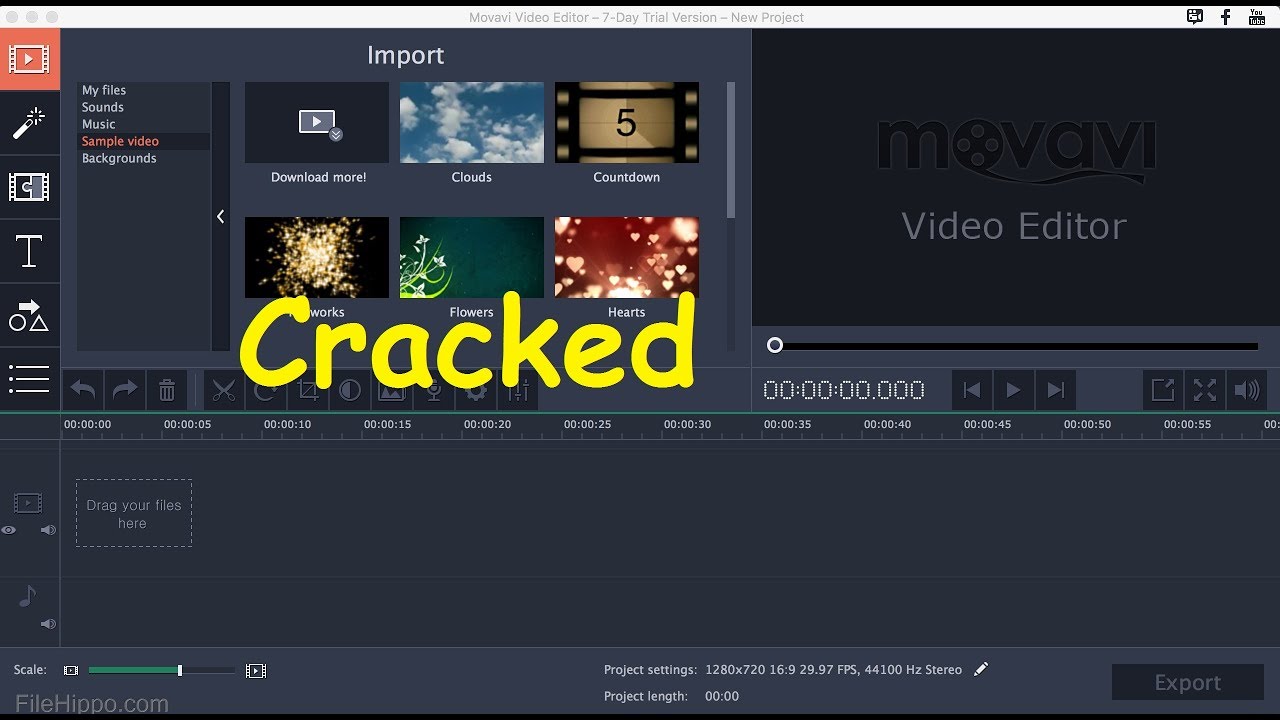This screenshot has height=720, width=1280.
Task: Edit project settings with pencil icon
Action: coord(981,669)
